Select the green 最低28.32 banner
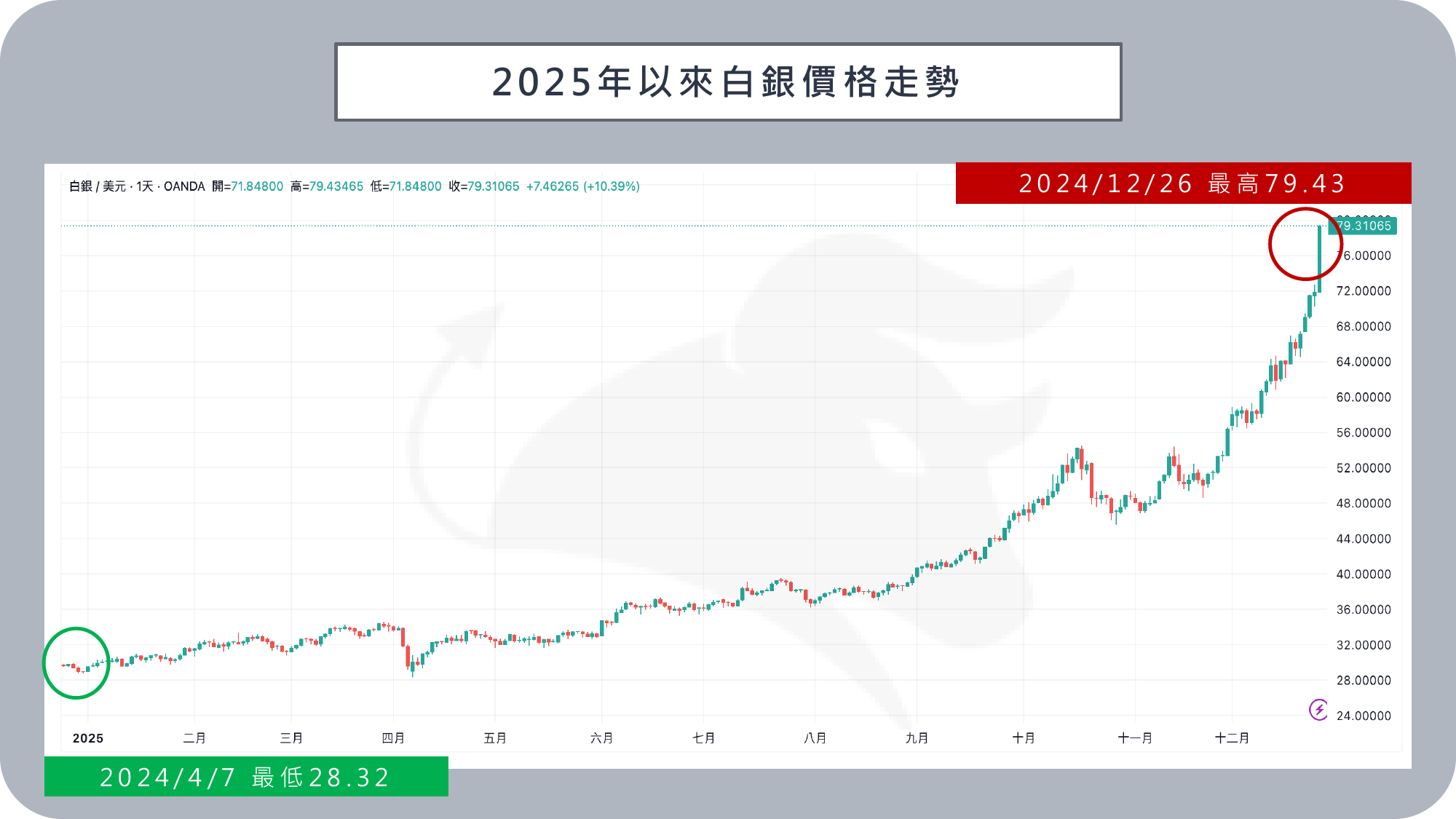Screen dimensions: 1456x819 coord(246,777)
